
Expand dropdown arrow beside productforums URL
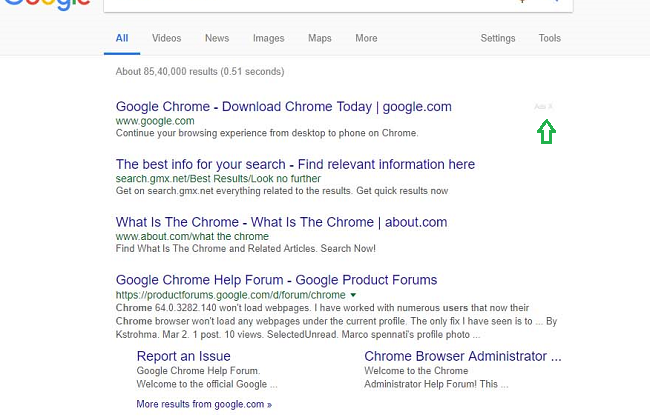353,296
